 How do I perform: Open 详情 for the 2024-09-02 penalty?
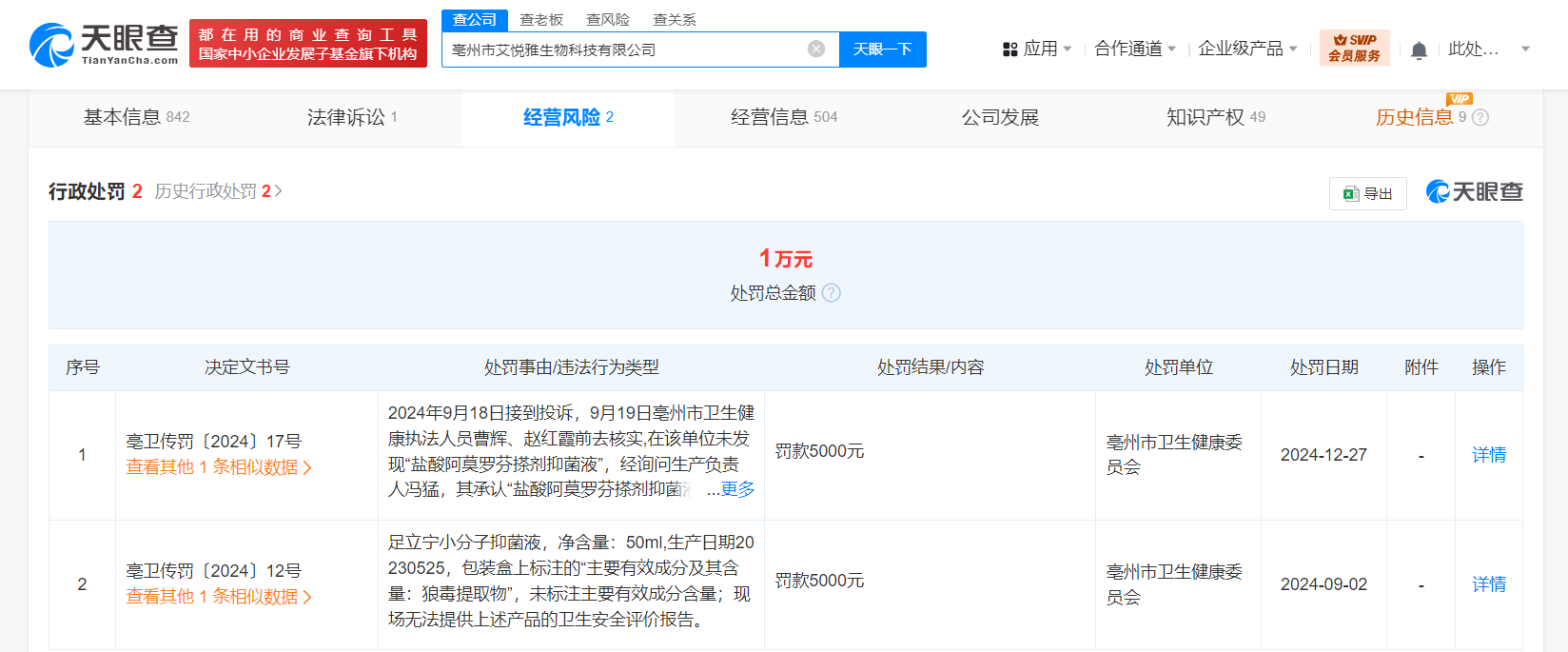tap(1489, 584)
